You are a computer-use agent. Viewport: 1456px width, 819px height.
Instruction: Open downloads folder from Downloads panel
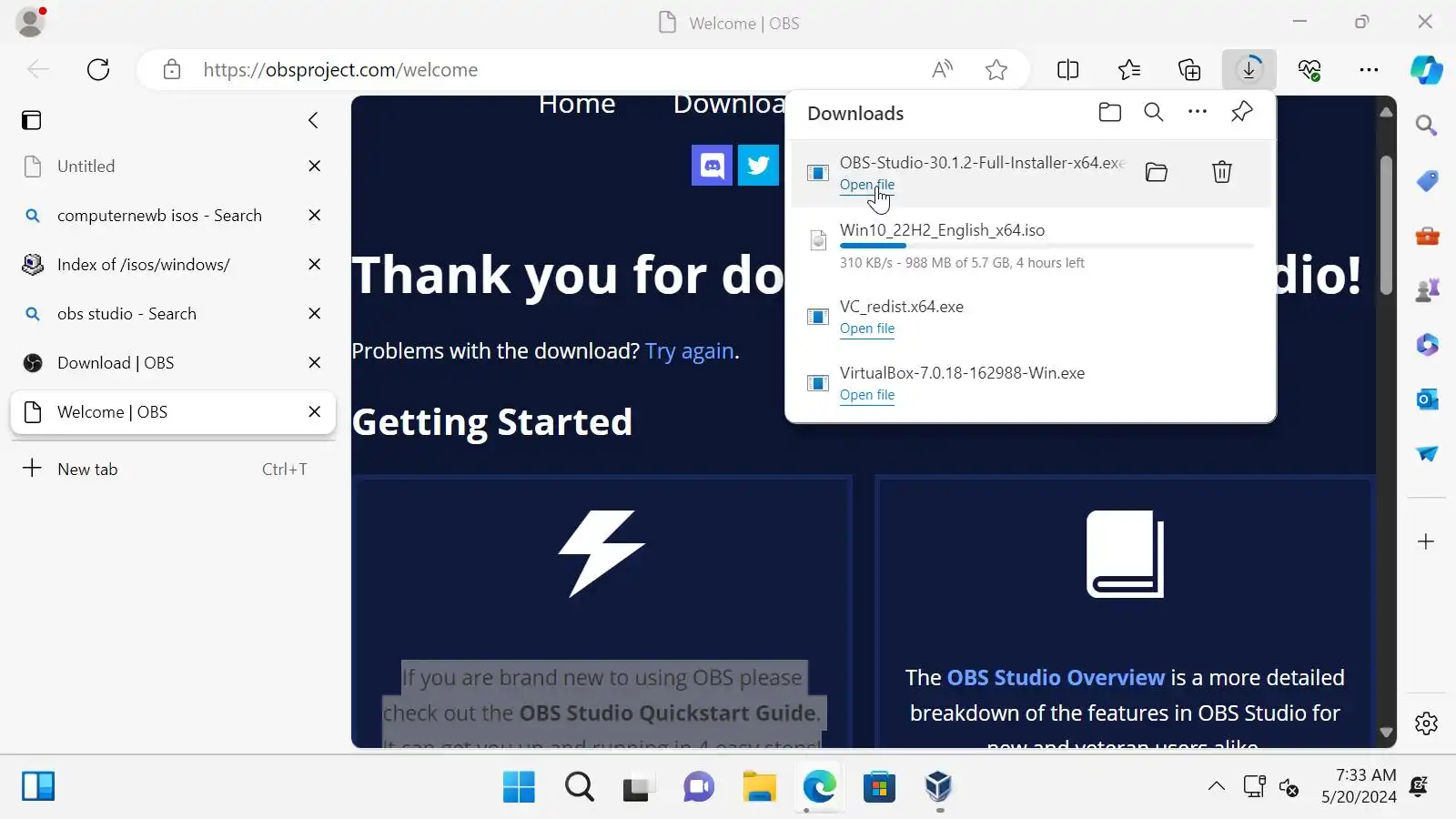click(1110, 112)
